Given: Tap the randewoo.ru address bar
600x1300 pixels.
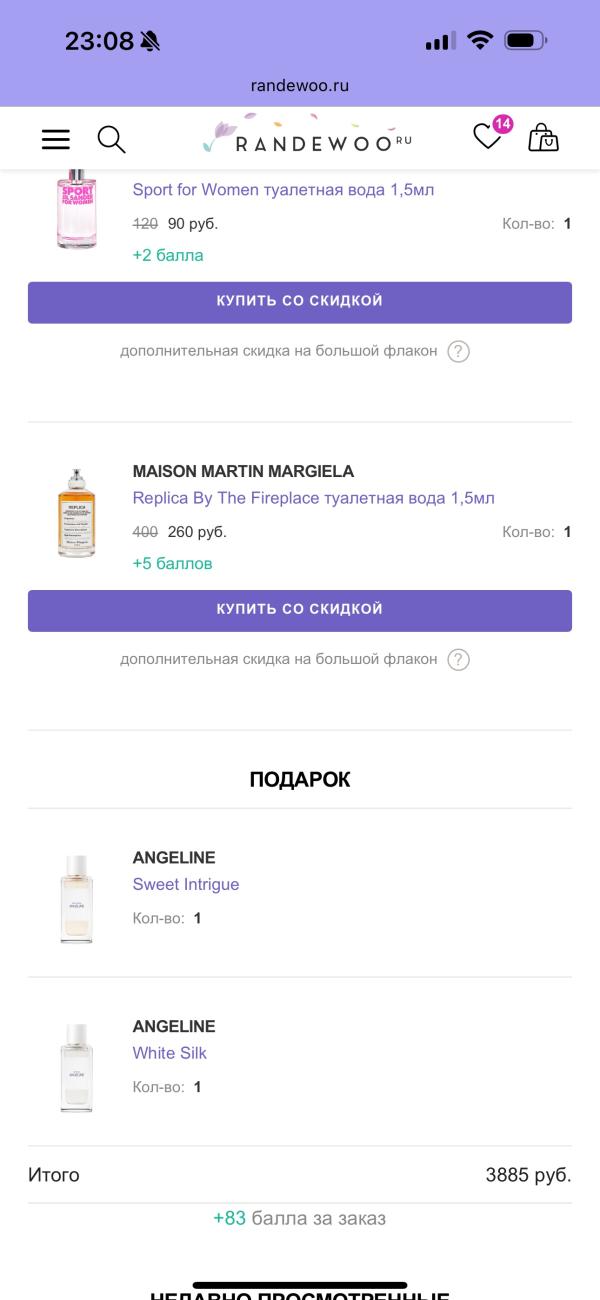Looking at the screenshot, I should coord(300,86).
